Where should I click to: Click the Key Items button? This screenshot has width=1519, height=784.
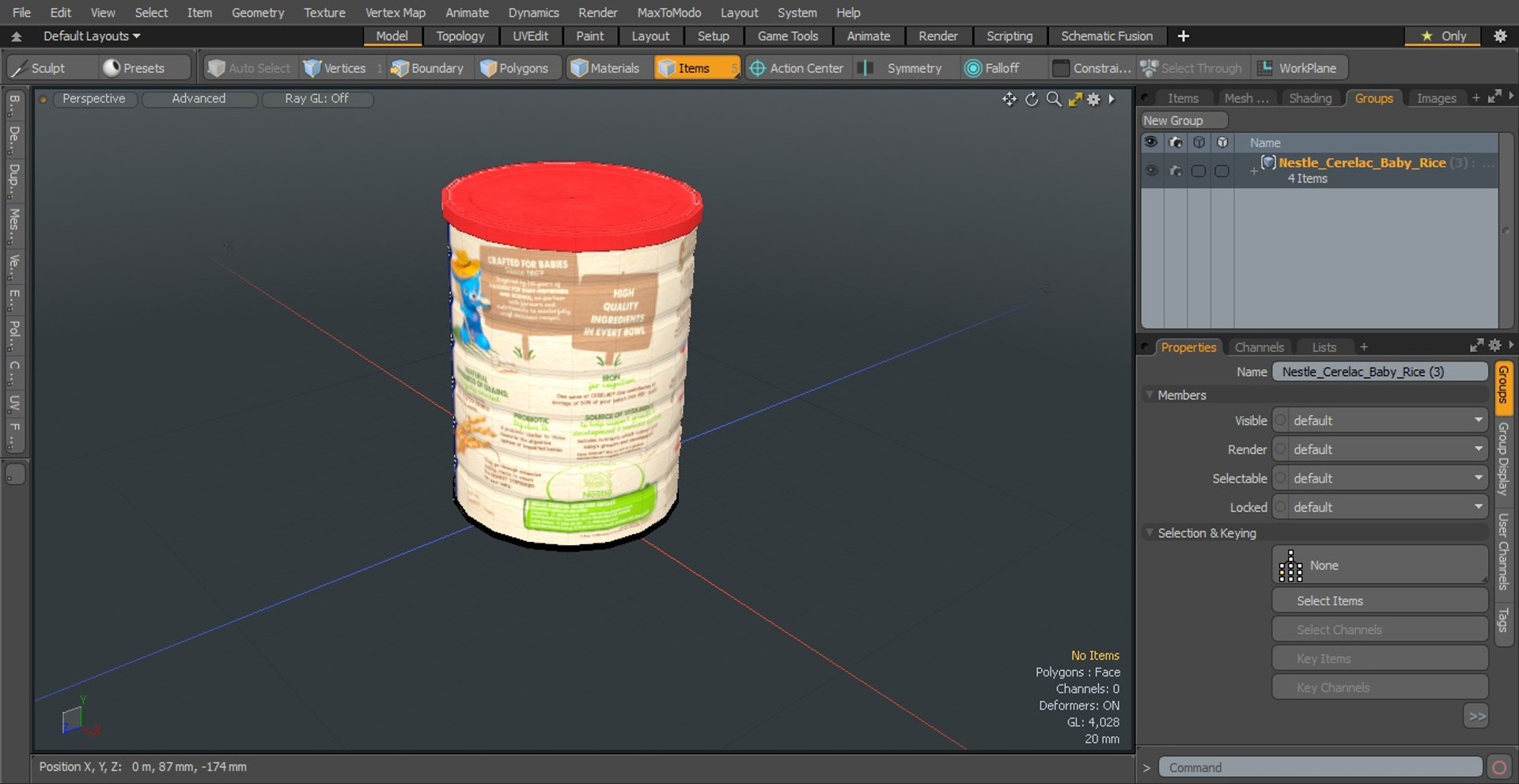pyautogui.click(x=1380, y=658)
